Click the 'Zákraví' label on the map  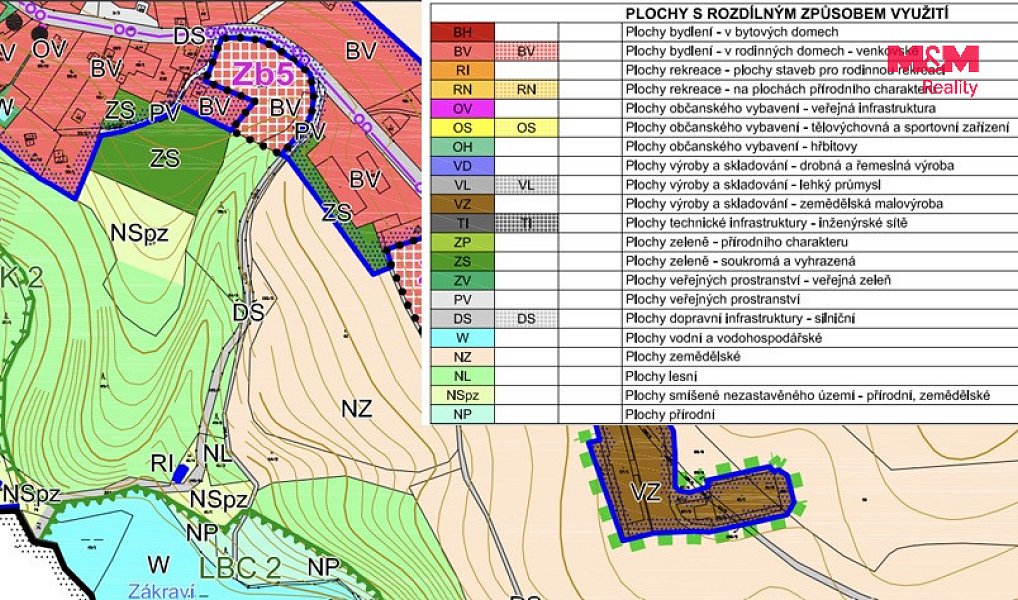(x=162, y=592)
